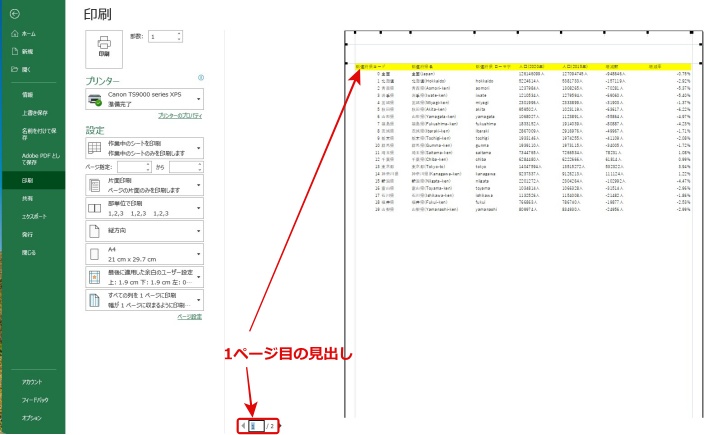Image resolution: width=720 pixels, height=435 pixels.
Task: Open フィードバック in the sidebar
Action: 33,400
